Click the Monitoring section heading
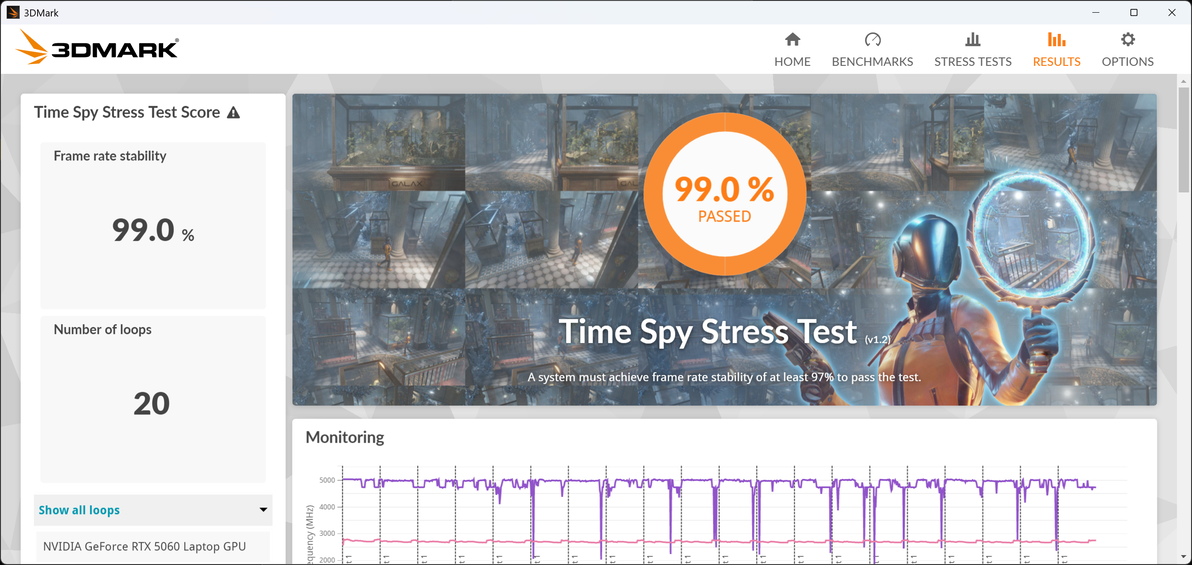Viewport: 1192px width, 565px height. (x=344, y=437)
